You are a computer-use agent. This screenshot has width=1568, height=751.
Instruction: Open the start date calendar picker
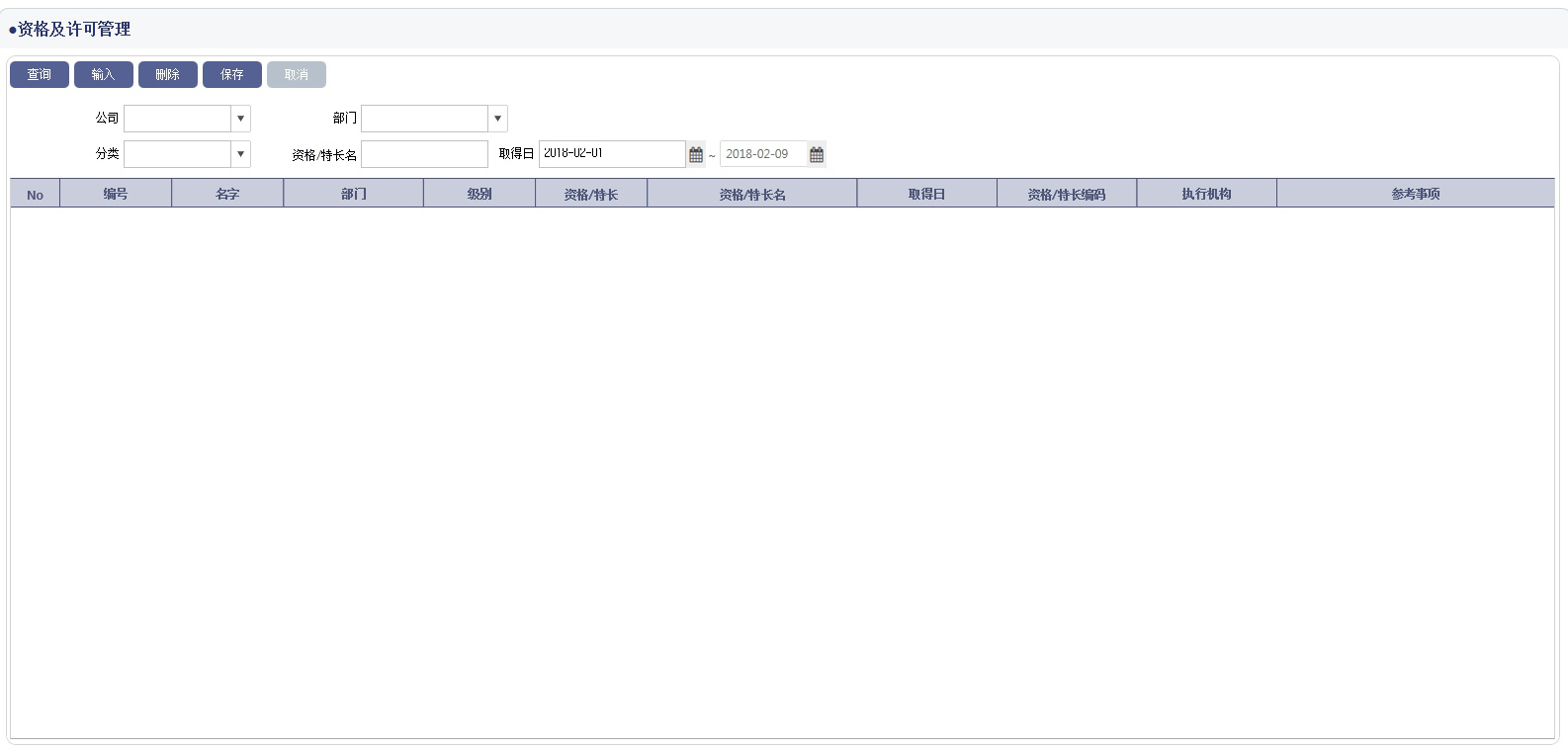point(696,154)
